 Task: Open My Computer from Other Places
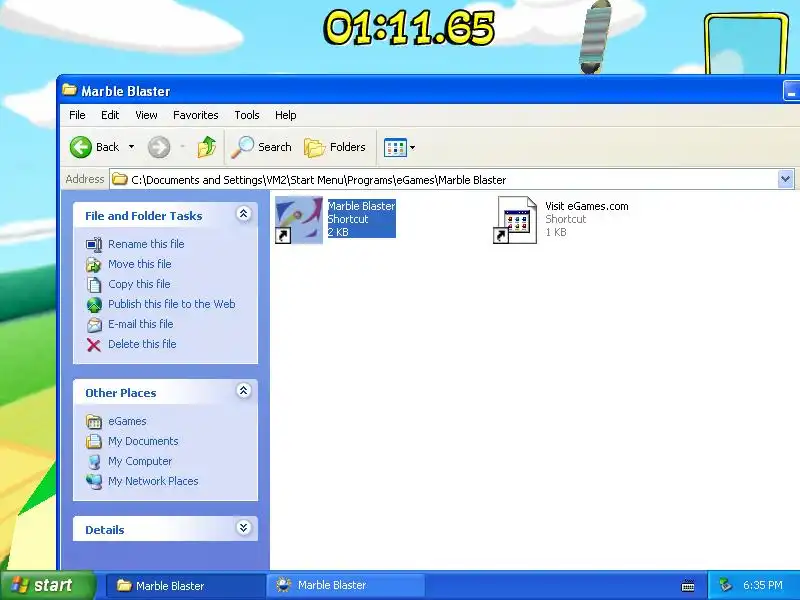(140, 461)
